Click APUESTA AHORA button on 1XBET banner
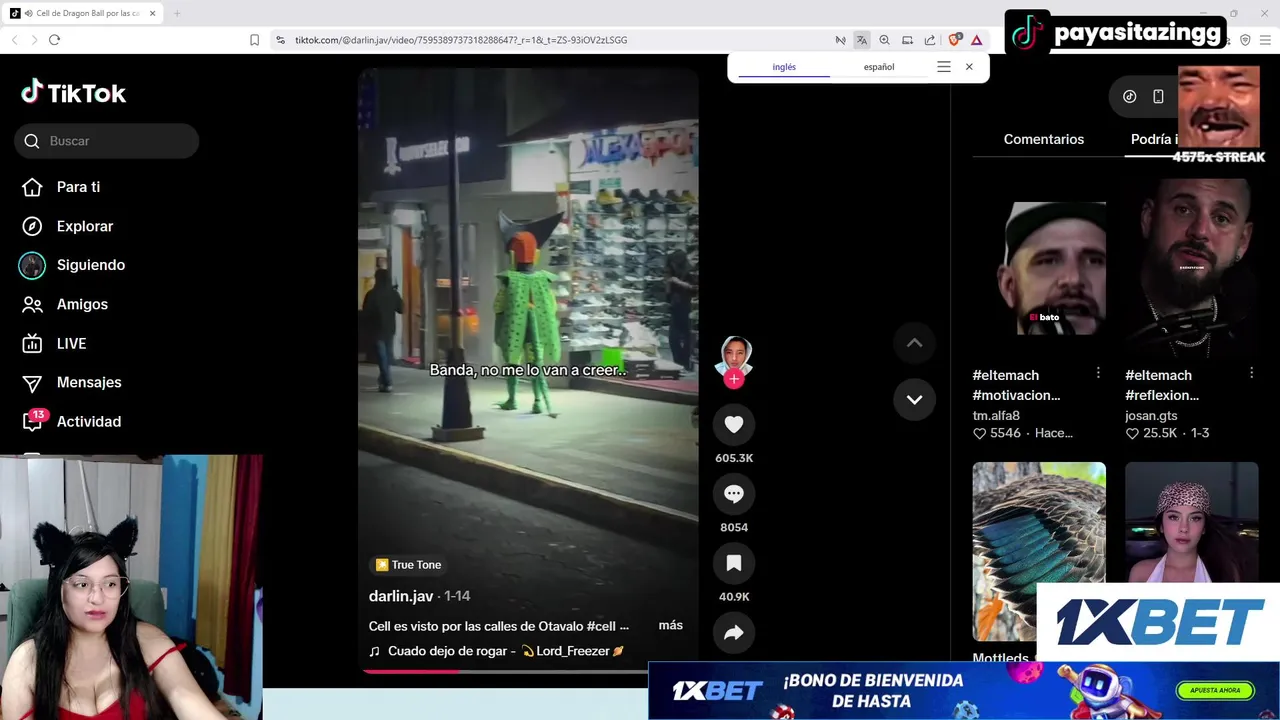Image resolution: width=1280 pixels, height=720 pixels. pos(1216,690)
